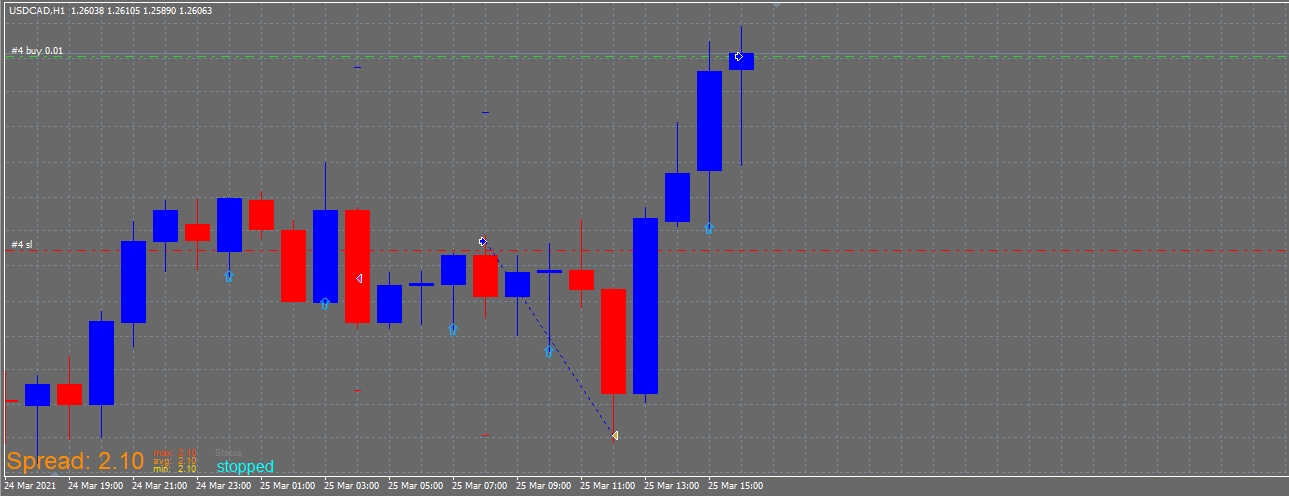Click the '25 Mar 11:00' time label

pyautogui.click(x=608, y=486)
